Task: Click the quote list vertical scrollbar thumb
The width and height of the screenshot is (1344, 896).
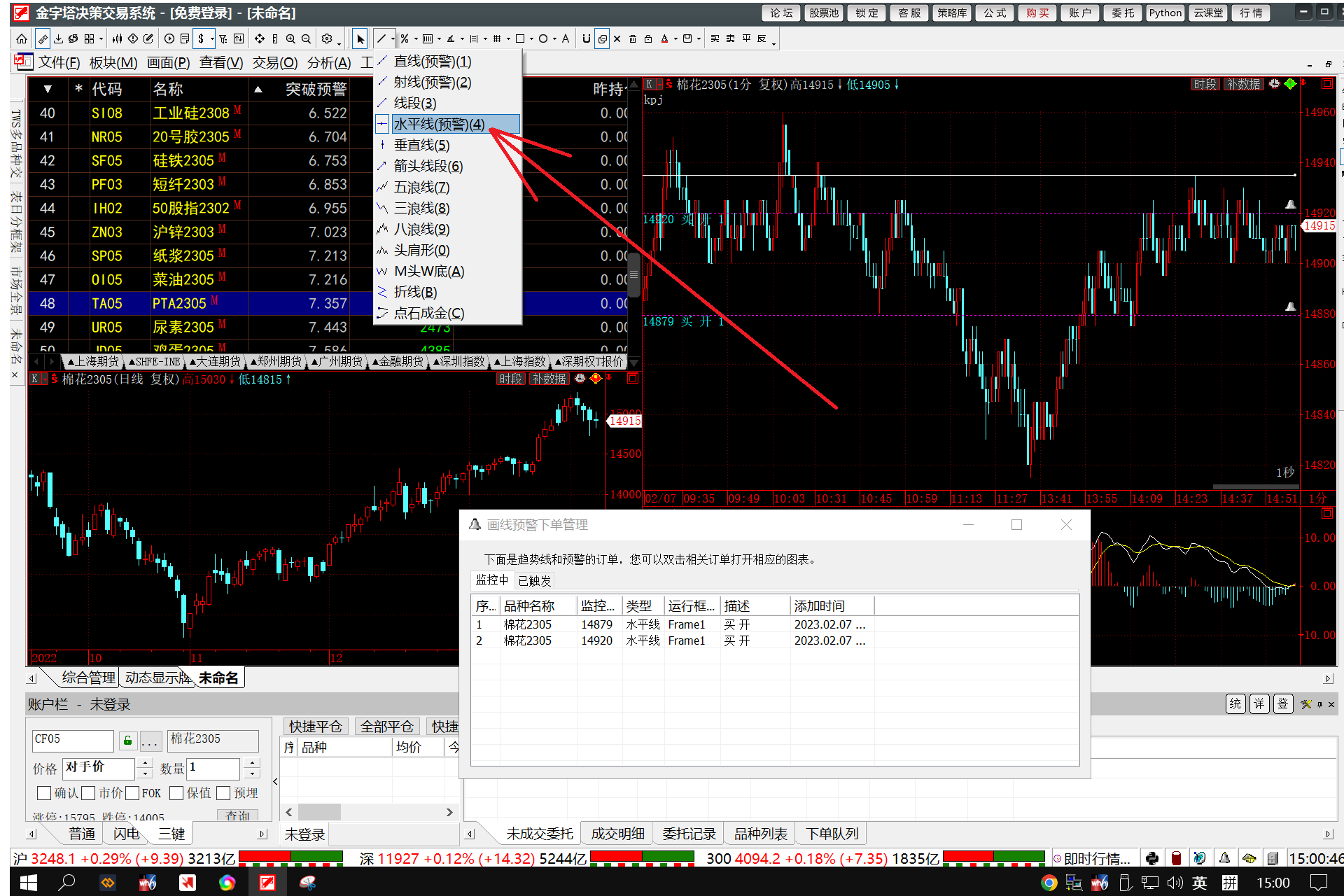Action: coord(633,274)
